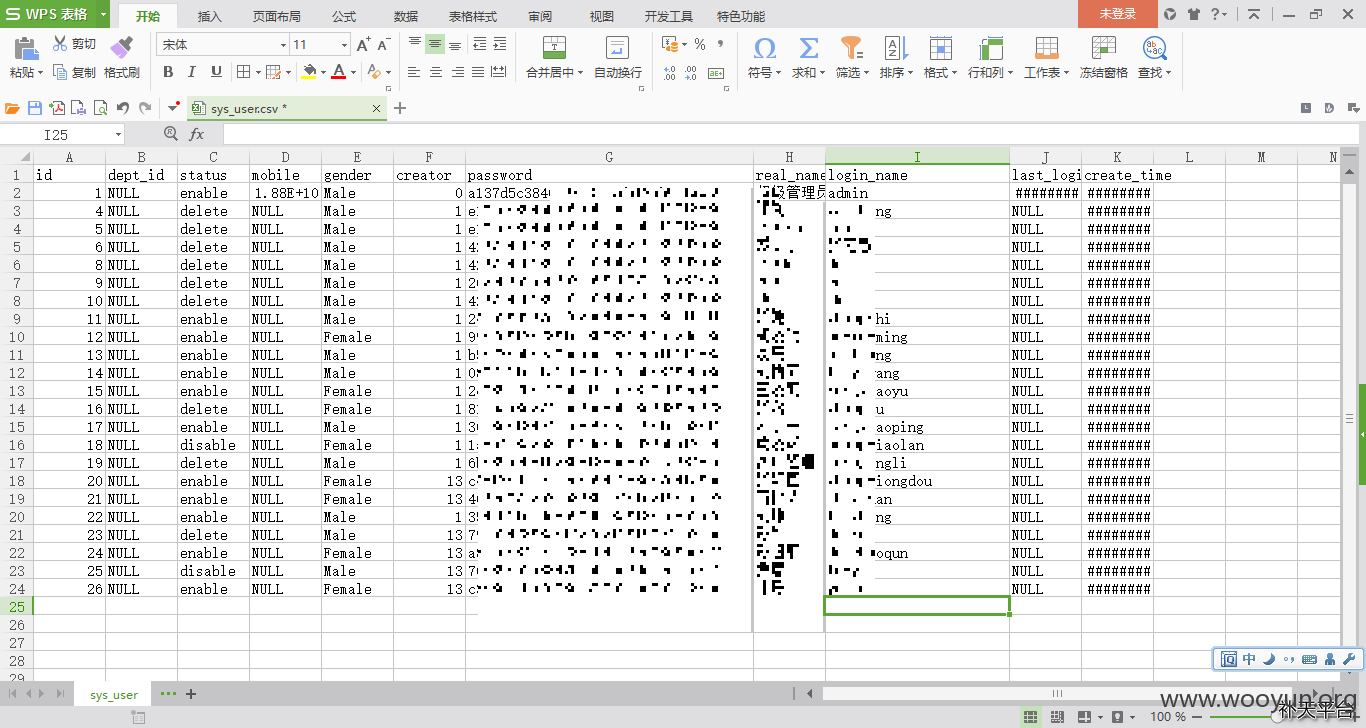The image size is (1366, 728).
Task: Open Find 查找 tool
Action: coord(1154,58)
